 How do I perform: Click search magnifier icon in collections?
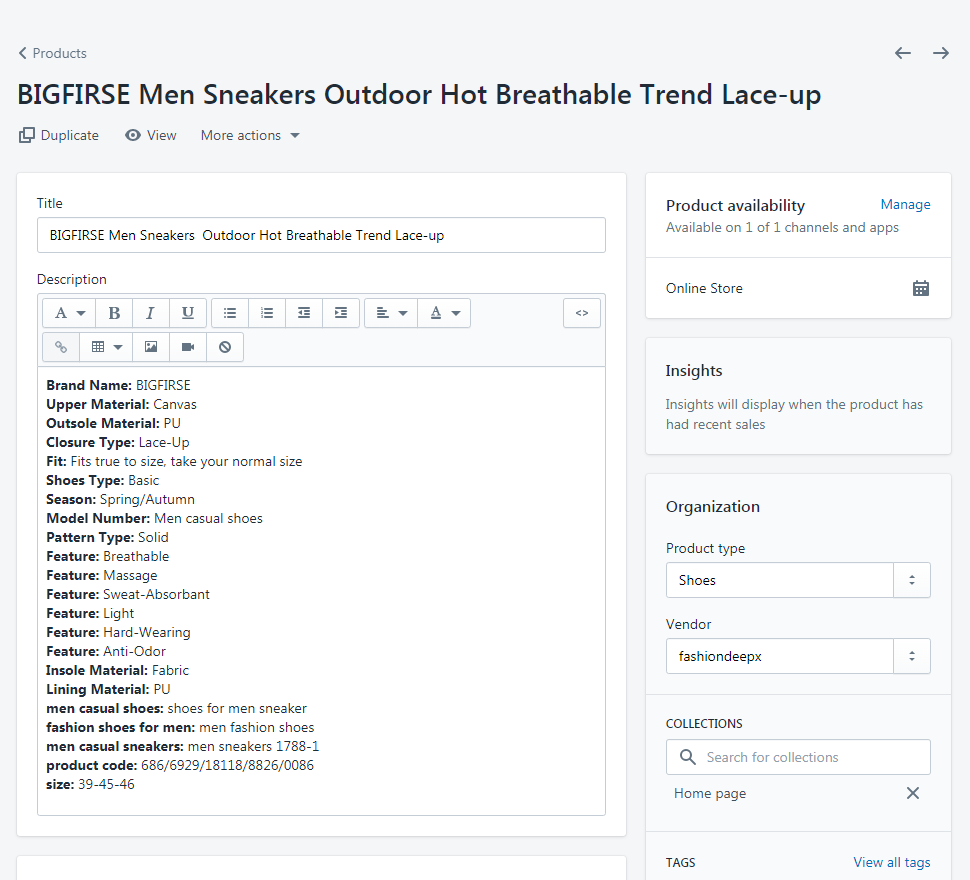[687, 757]
